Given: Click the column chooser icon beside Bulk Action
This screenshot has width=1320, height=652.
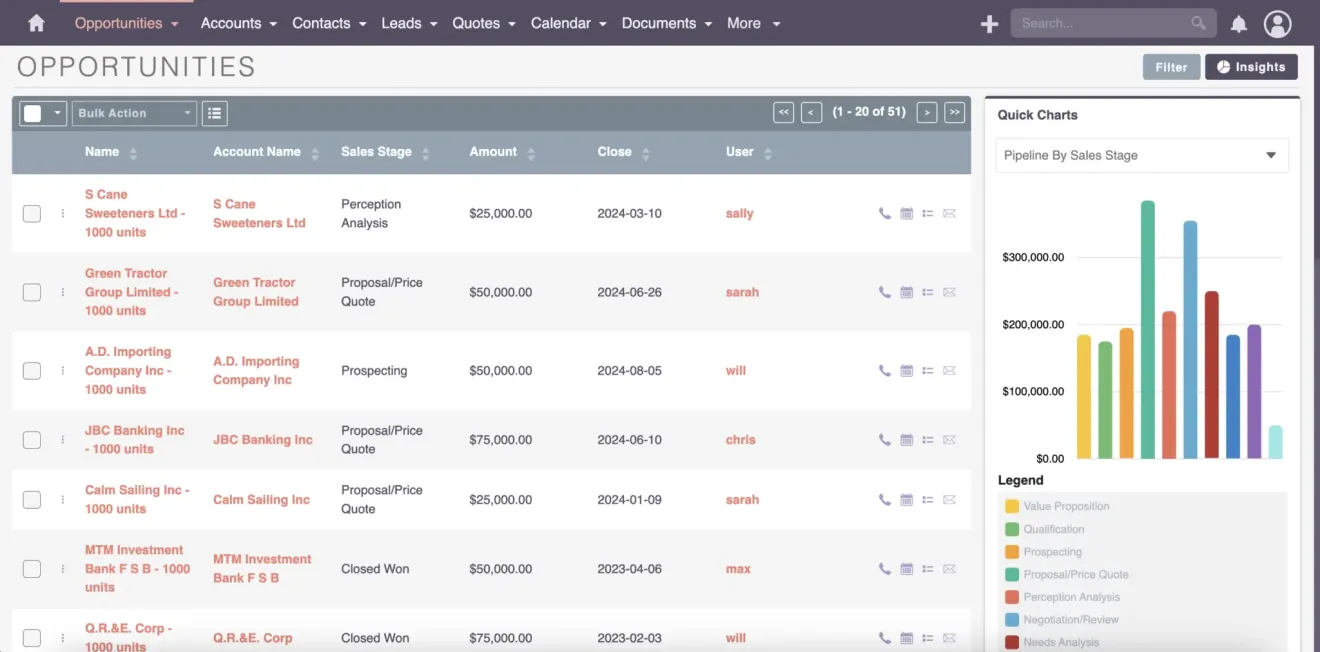Looking at the screenshot, I should pos(214,113).
